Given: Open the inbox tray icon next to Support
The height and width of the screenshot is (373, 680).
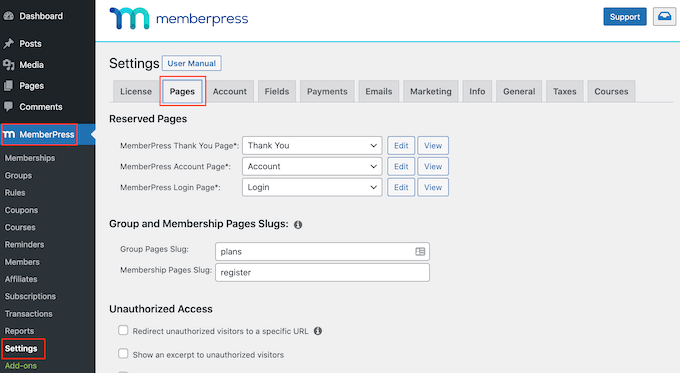Looking at the screenshot, I should [664, 16].
